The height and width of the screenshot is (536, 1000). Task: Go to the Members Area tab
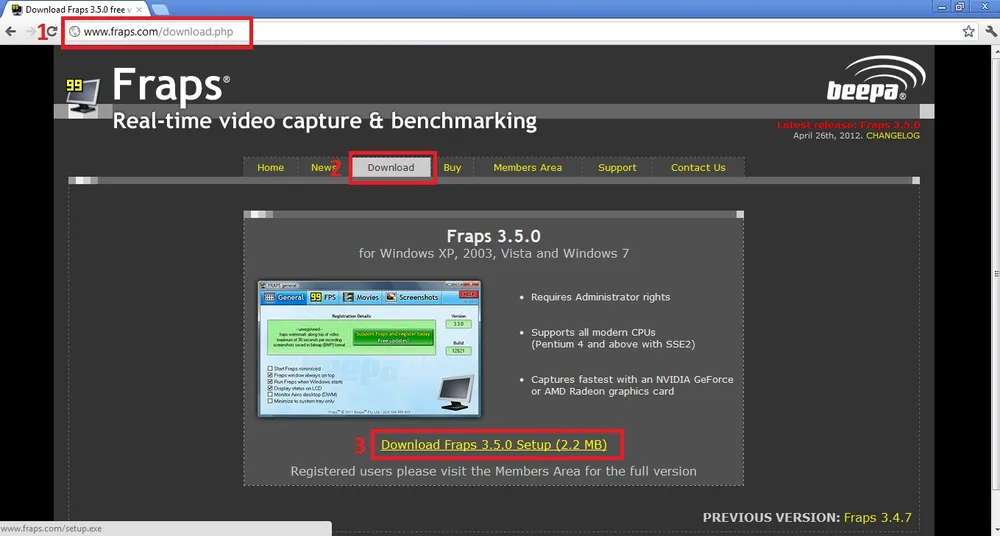527,168
